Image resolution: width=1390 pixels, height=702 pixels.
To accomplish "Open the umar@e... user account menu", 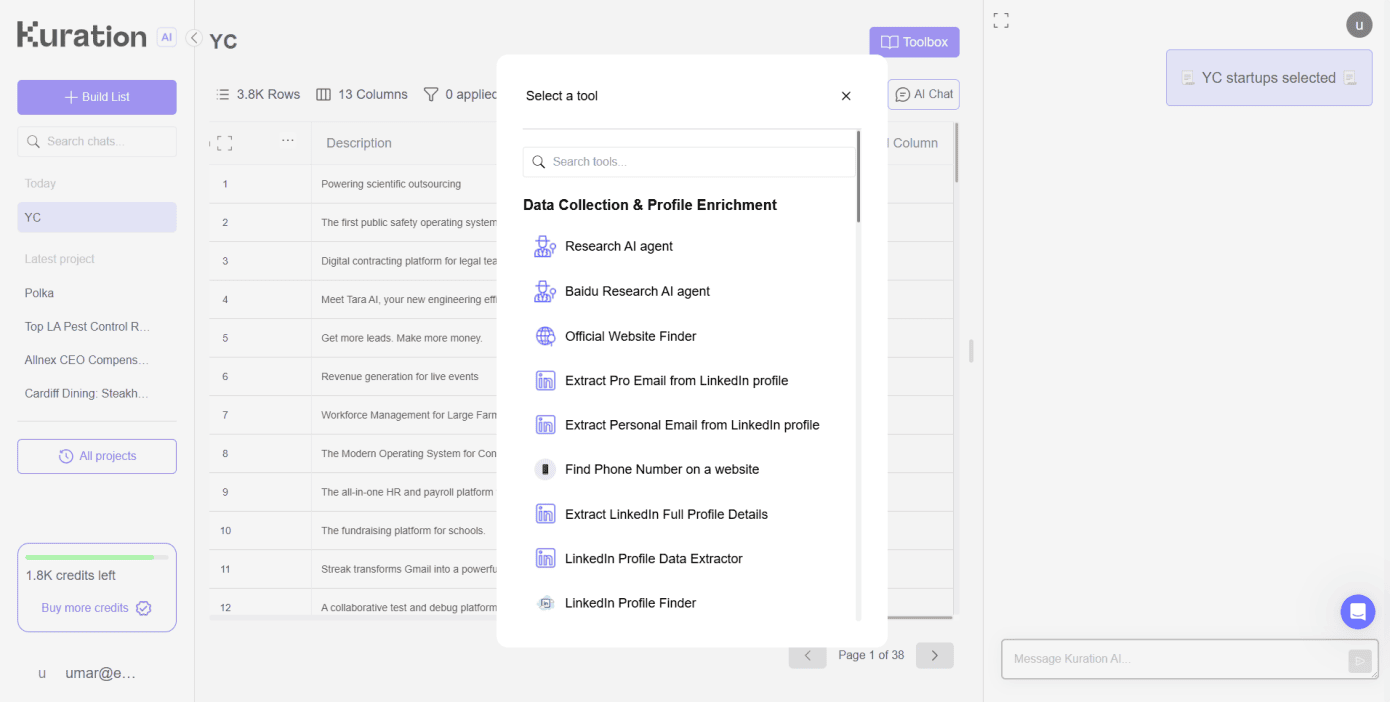I will [x=87, y=673].
